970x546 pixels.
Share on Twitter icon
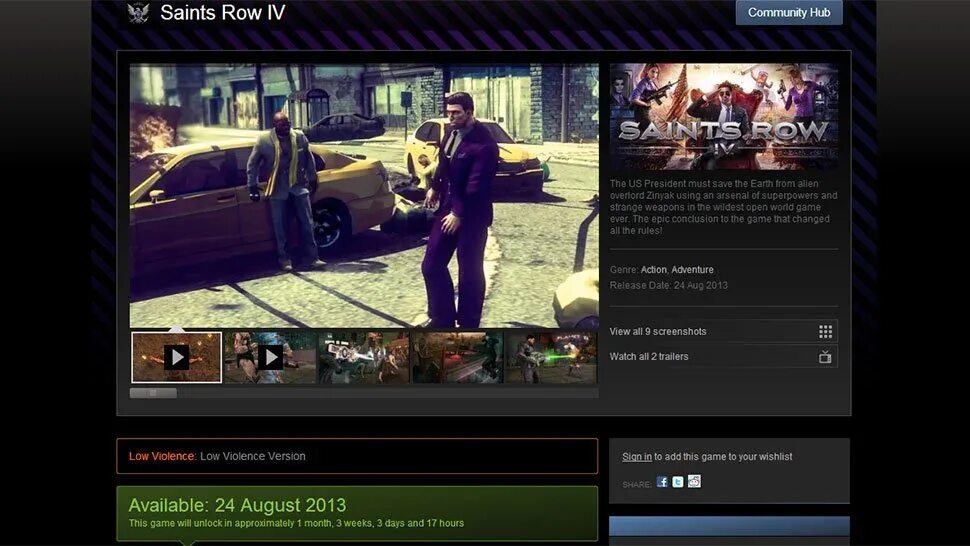point(678,482)
